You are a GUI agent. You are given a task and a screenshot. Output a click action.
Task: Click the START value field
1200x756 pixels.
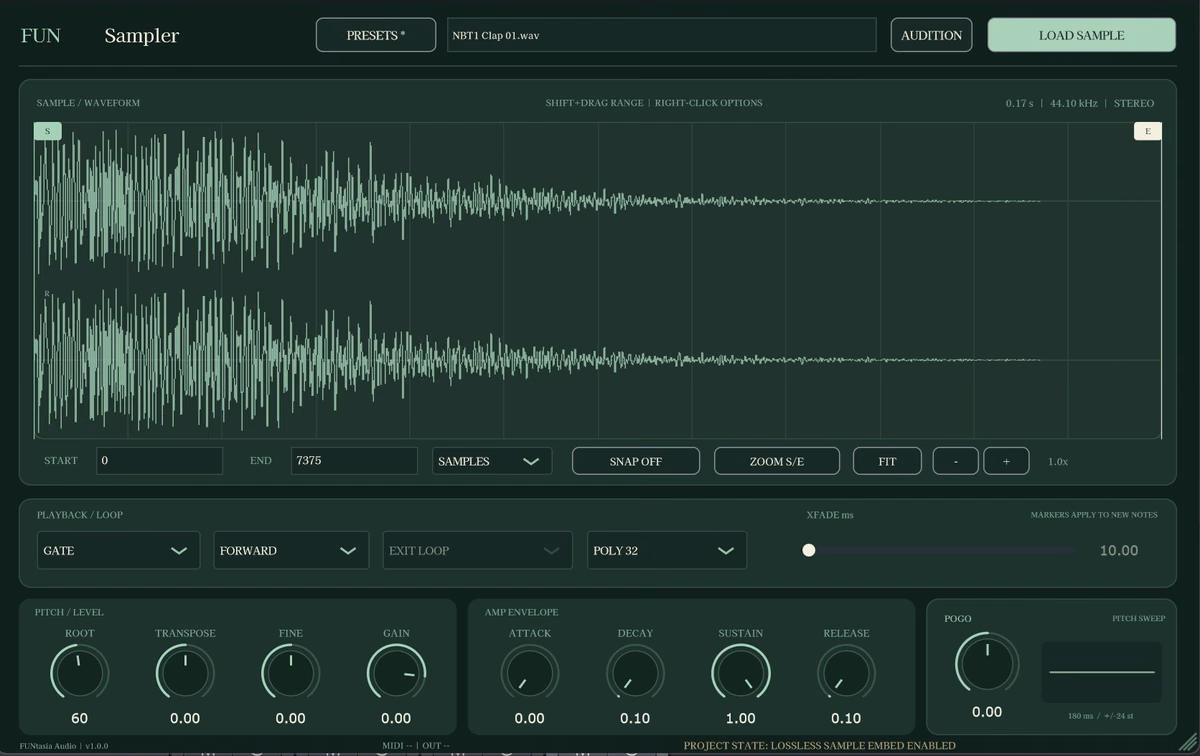[160, 461]
